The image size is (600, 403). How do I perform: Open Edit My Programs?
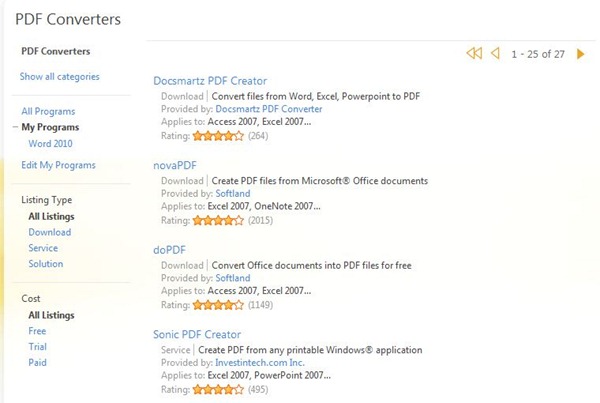coord(58,165)
